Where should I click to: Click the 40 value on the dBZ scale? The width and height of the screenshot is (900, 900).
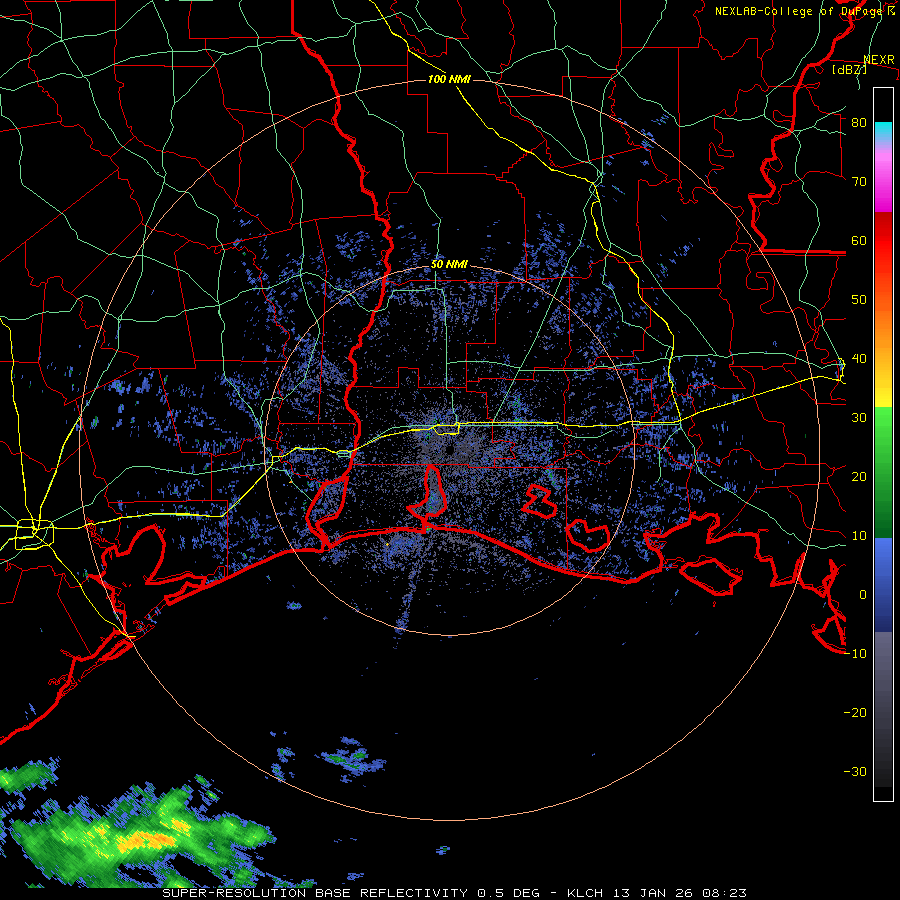[x=859, y=359]
